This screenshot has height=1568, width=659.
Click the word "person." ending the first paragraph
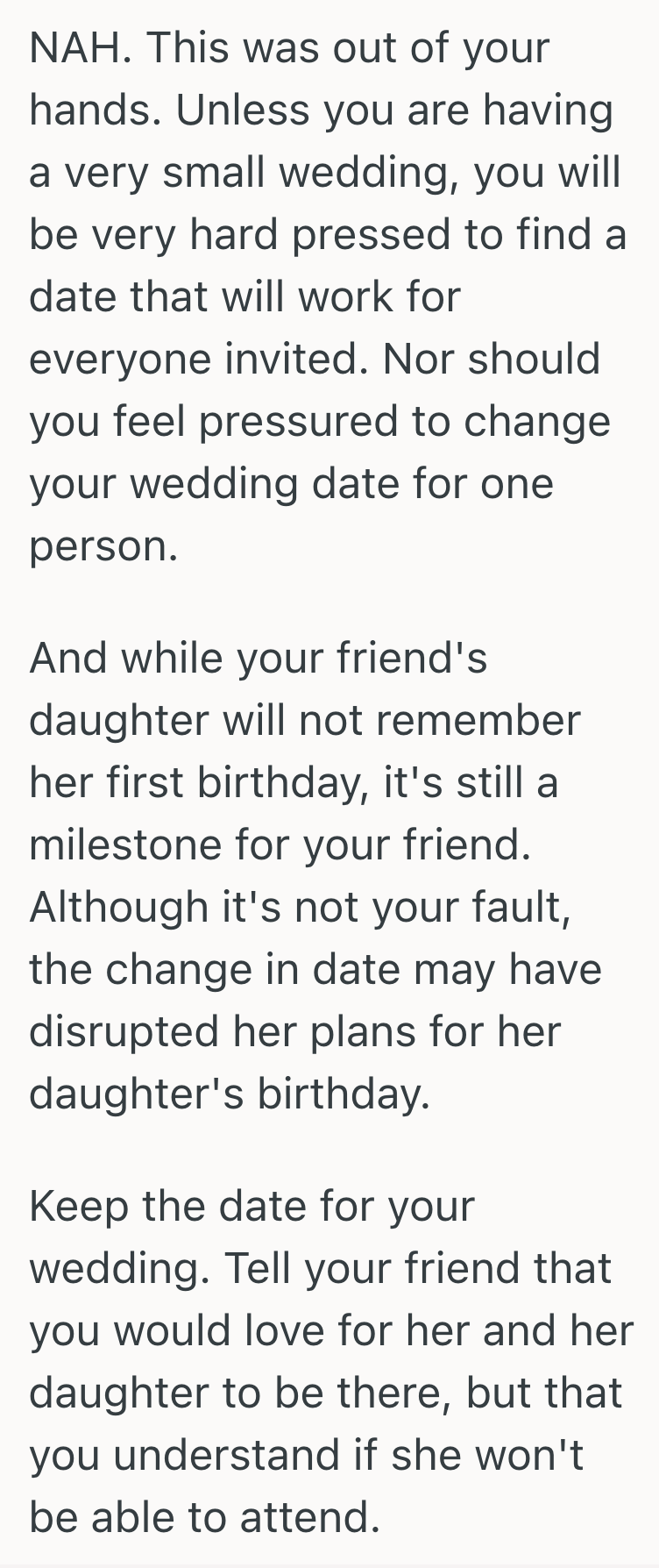103,545
